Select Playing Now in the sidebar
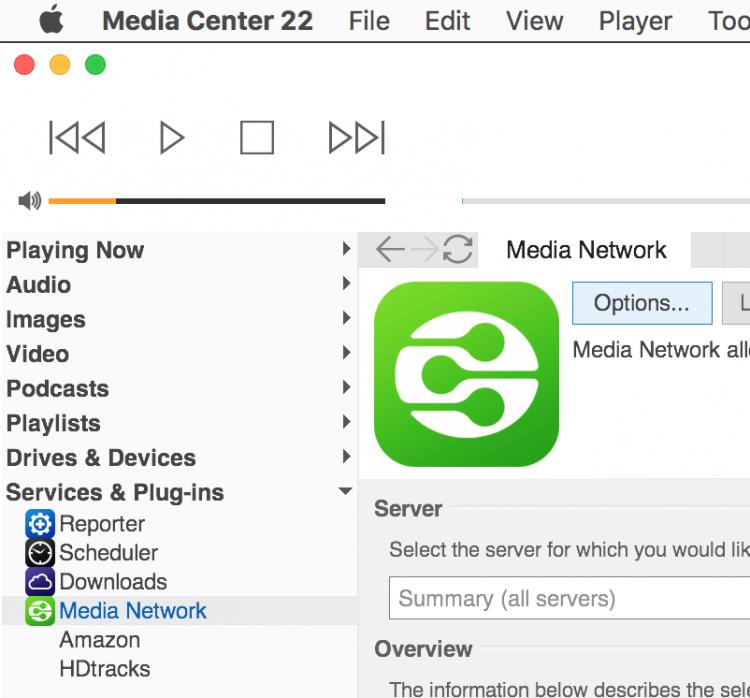 (x=75, y=250)
